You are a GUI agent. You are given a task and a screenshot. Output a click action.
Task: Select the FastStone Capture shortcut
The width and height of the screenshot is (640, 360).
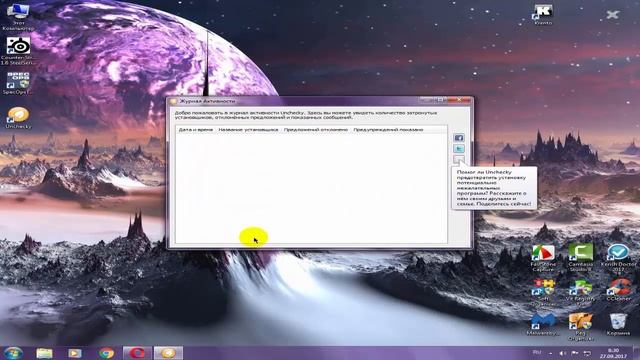[543, 258]
